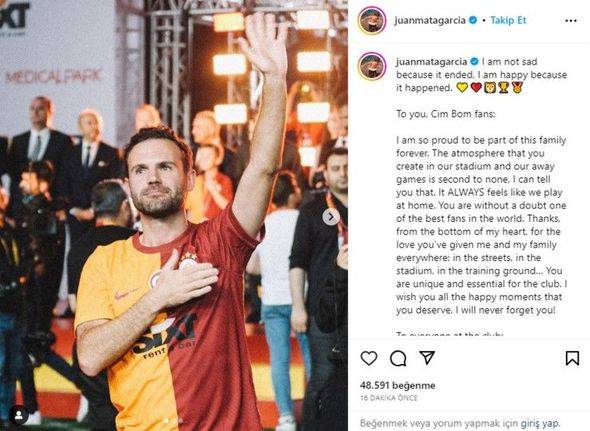Like the post with the heart icon
This screenshot has width=590, height=431.
point(369,358)
